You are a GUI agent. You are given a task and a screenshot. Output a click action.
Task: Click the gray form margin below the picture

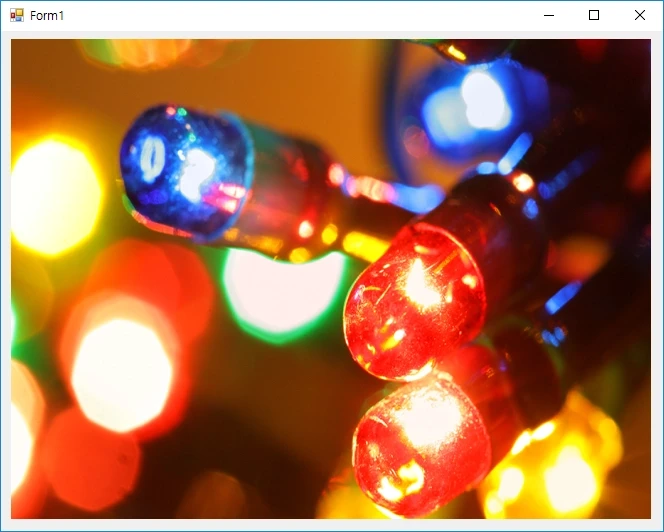coord(330,525)
